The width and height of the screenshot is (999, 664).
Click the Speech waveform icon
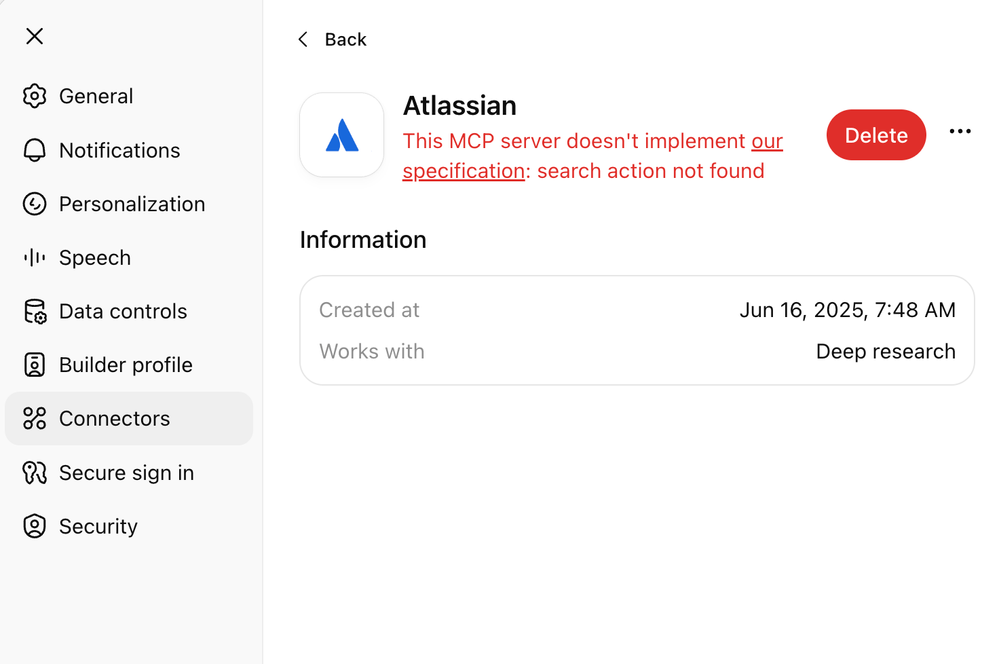(34, 257)
